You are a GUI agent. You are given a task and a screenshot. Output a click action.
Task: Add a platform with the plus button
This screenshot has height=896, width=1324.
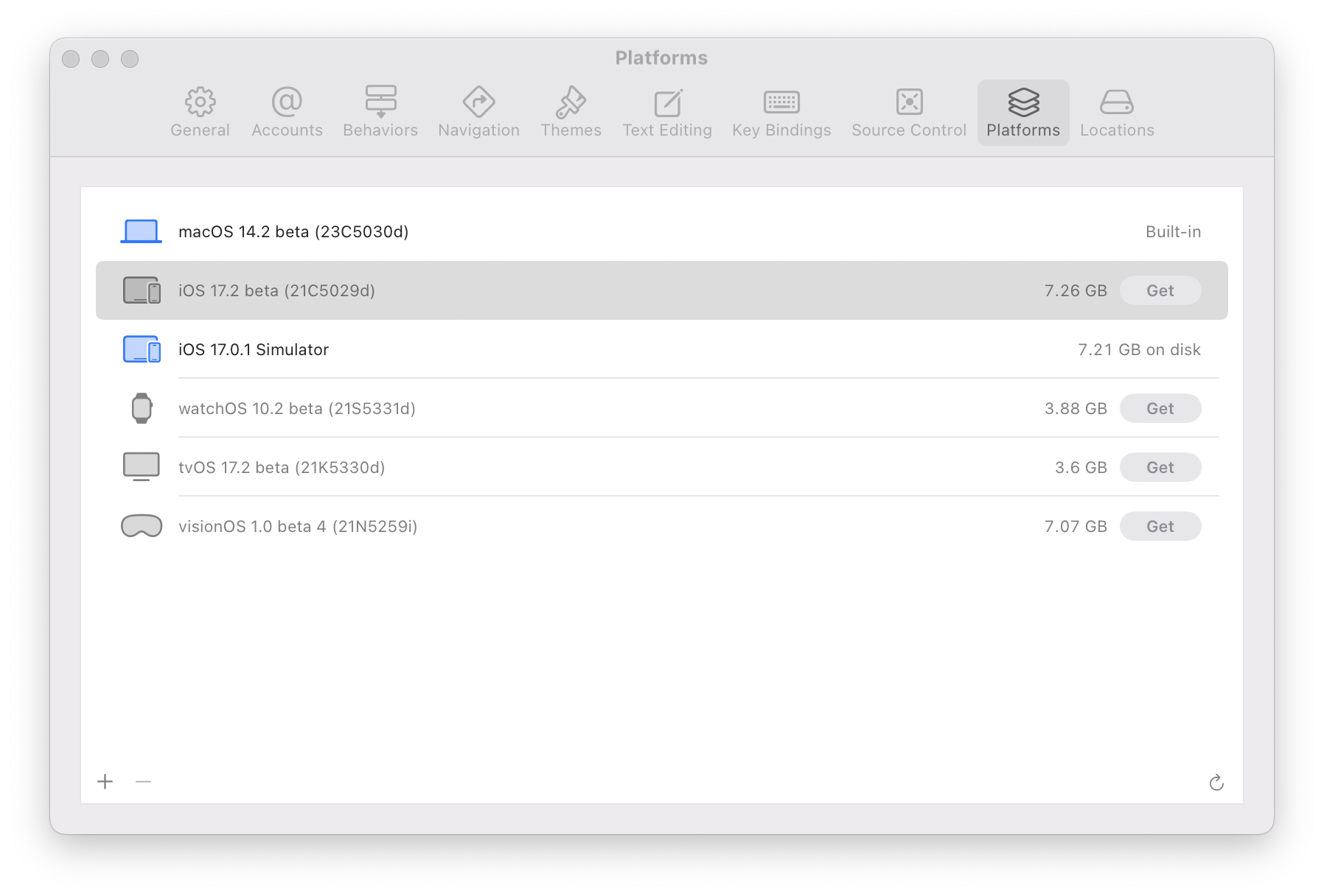[x=105, y=781]
